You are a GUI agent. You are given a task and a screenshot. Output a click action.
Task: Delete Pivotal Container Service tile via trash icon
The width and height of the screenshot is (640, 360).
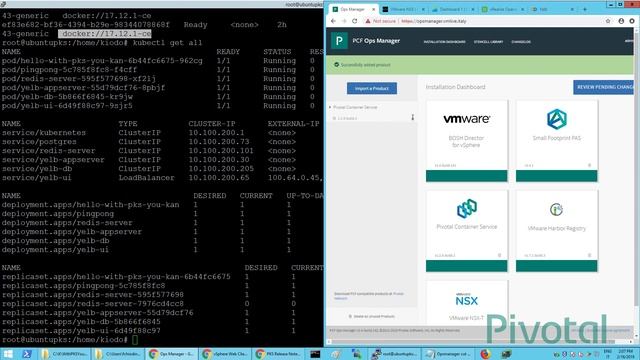pos(500,256)
